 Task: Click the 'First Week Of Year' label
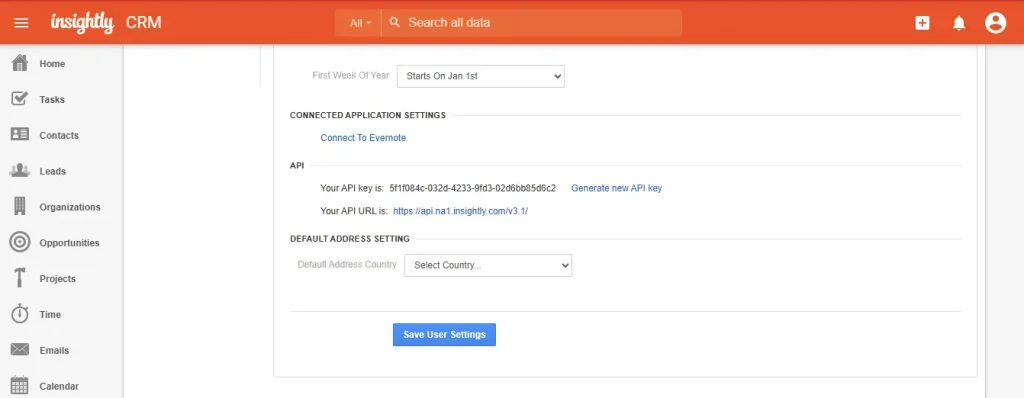click(x=351, y=75)
